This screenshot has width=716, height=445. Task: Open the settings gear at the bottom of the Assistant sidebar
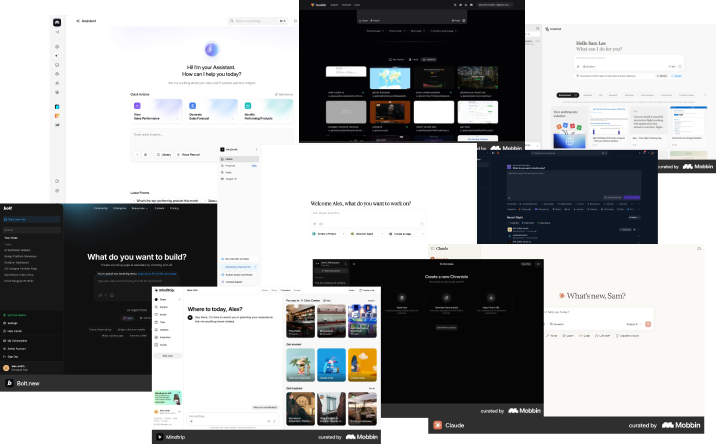(57, 191)
